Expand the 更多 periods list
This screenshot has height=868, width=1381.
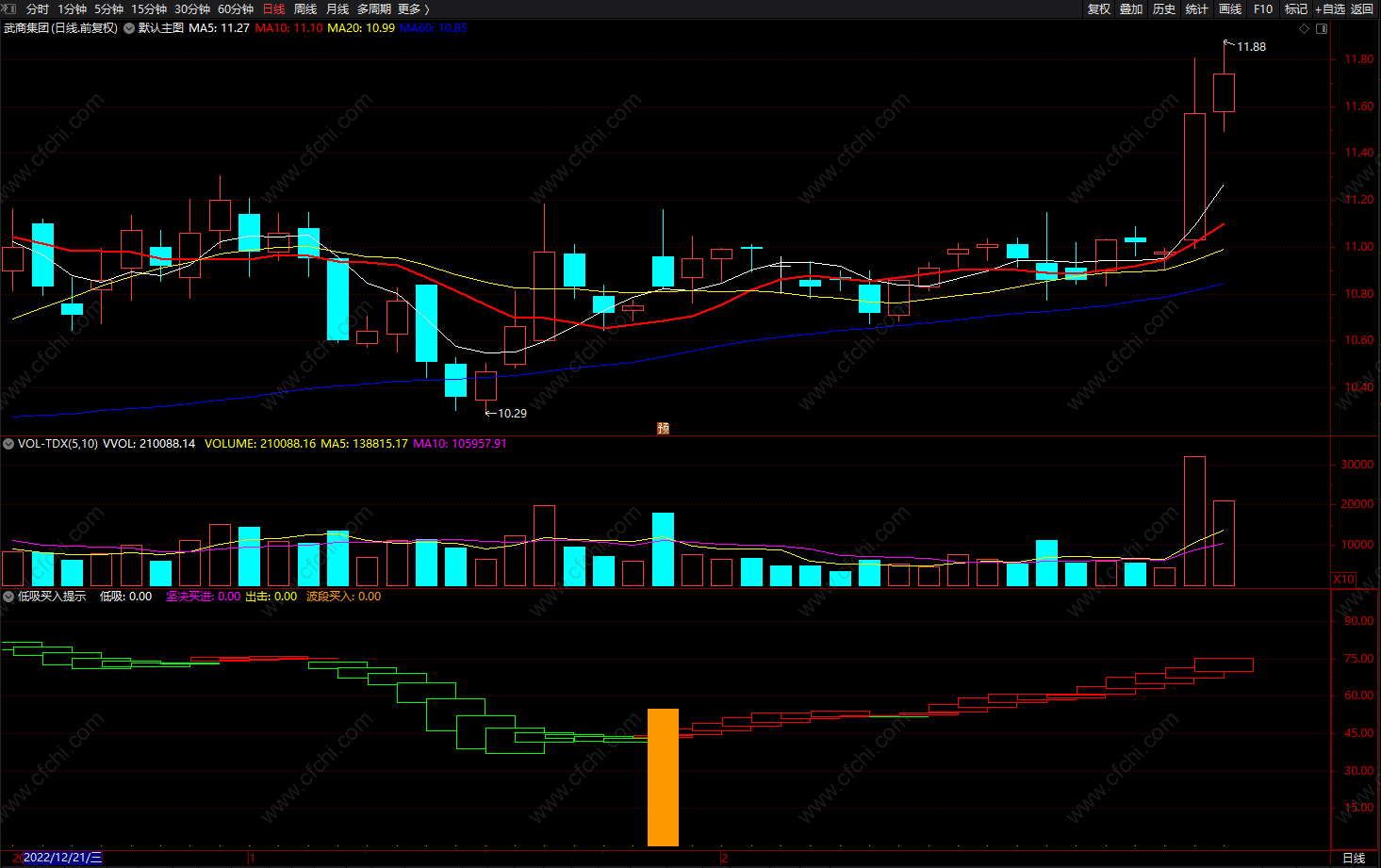pos(414,8)
